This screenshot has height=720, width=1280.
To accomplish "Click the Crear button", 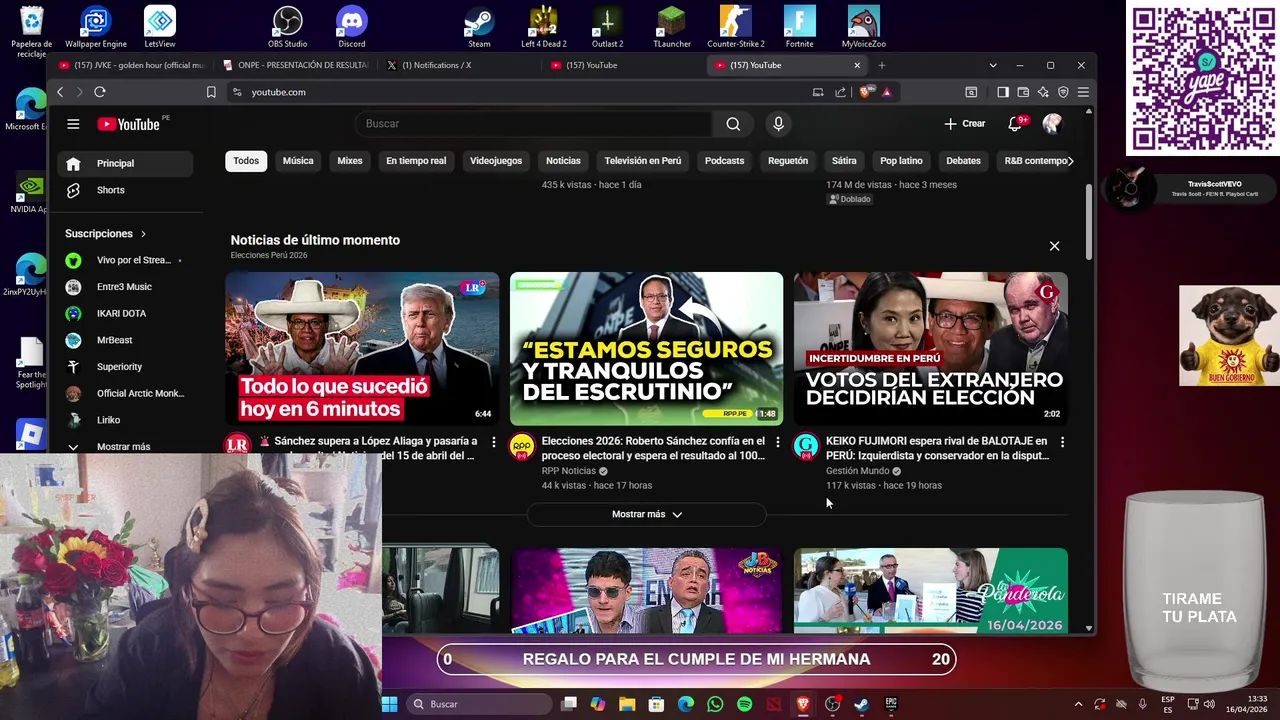I will tap(965, 124).
